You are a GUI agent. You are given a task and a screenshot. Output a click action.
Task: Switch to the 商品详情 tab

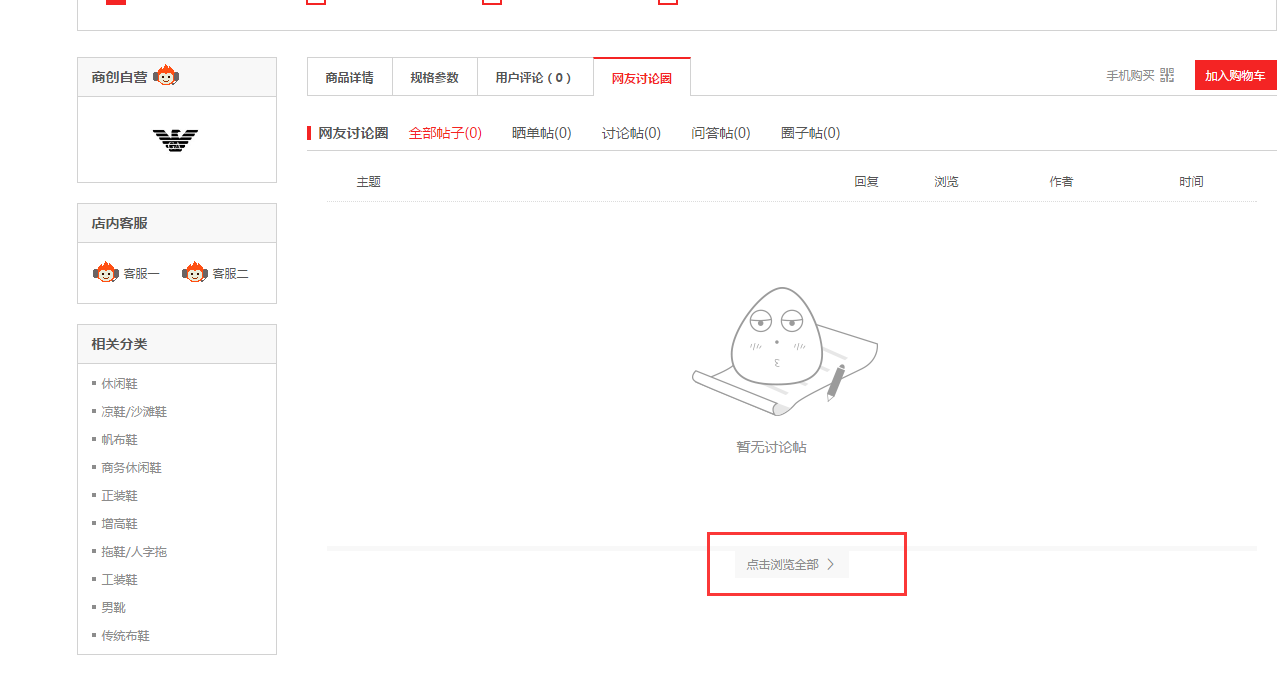350,77
